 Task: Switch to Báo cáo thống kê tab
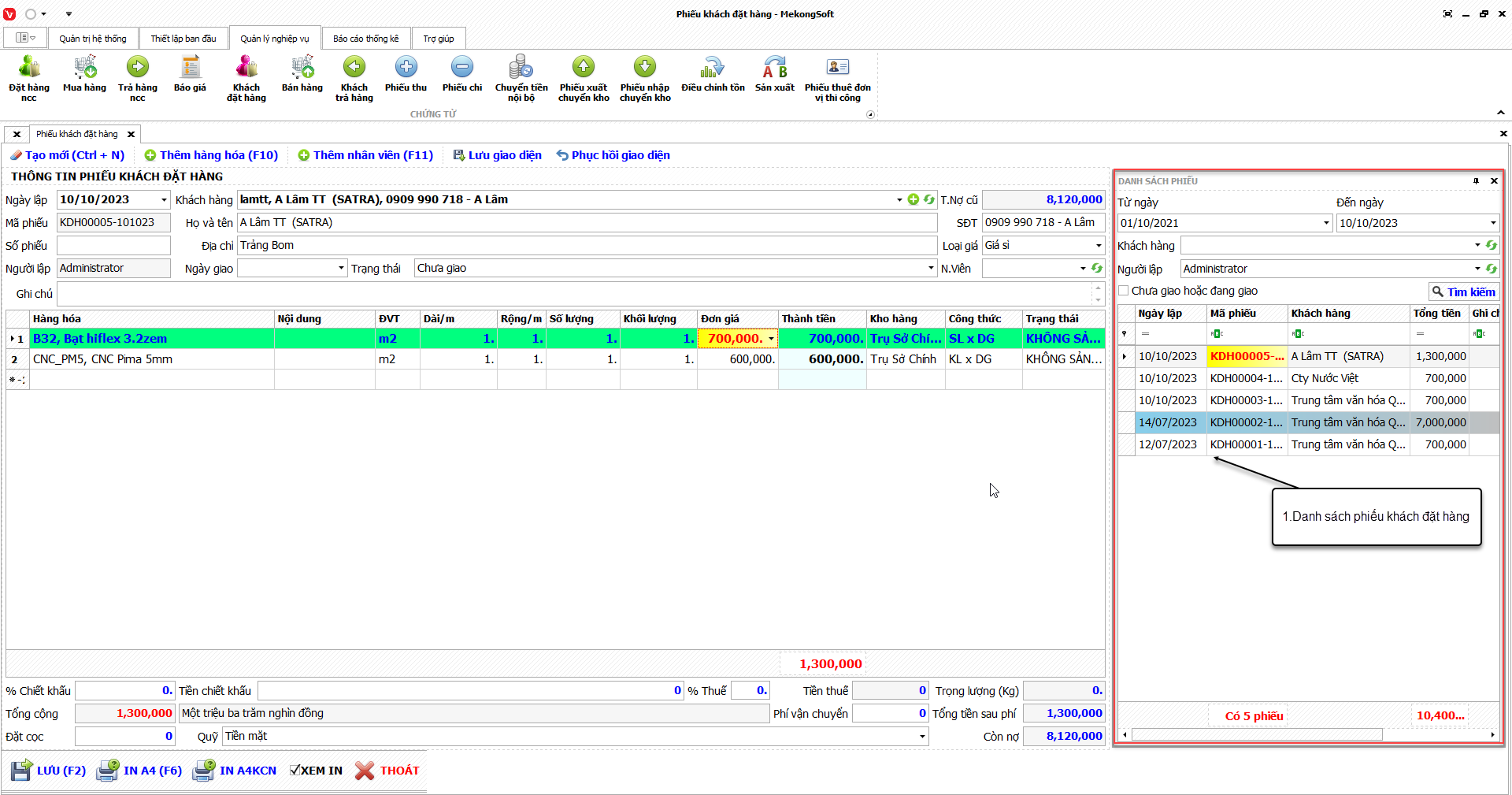click(365, 39)
